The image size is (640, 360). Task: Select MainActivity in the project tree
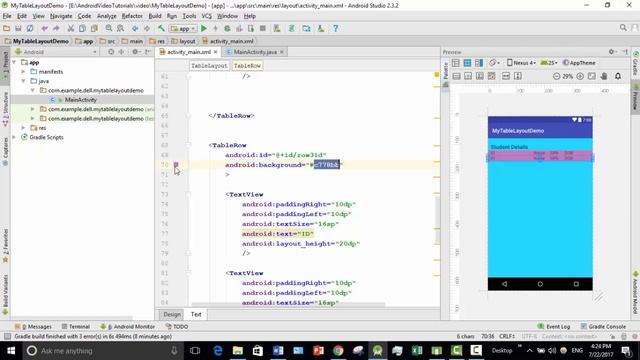(81, 100)
